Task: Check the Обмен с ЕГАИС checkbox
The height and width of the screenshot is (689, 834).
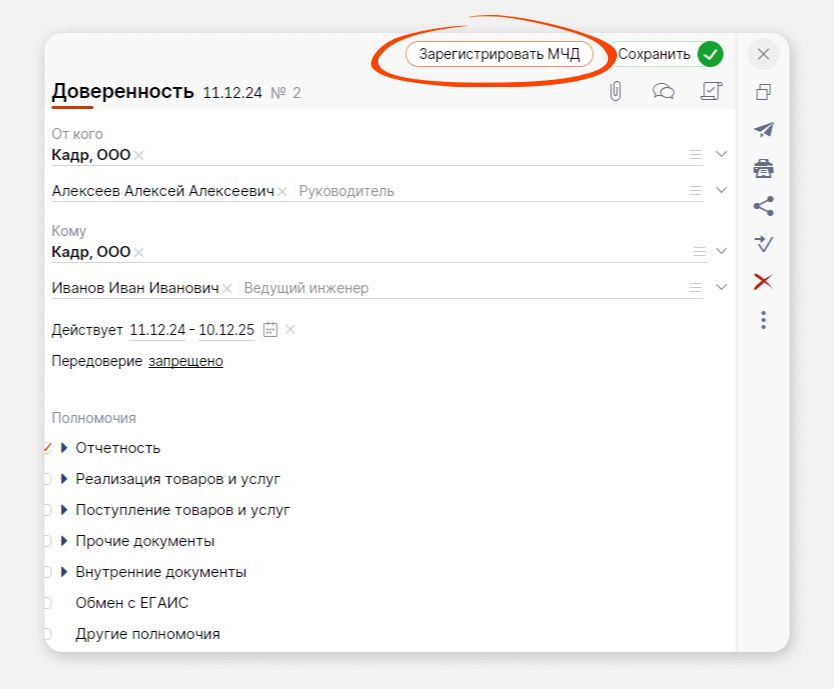Action: [47, 603]
